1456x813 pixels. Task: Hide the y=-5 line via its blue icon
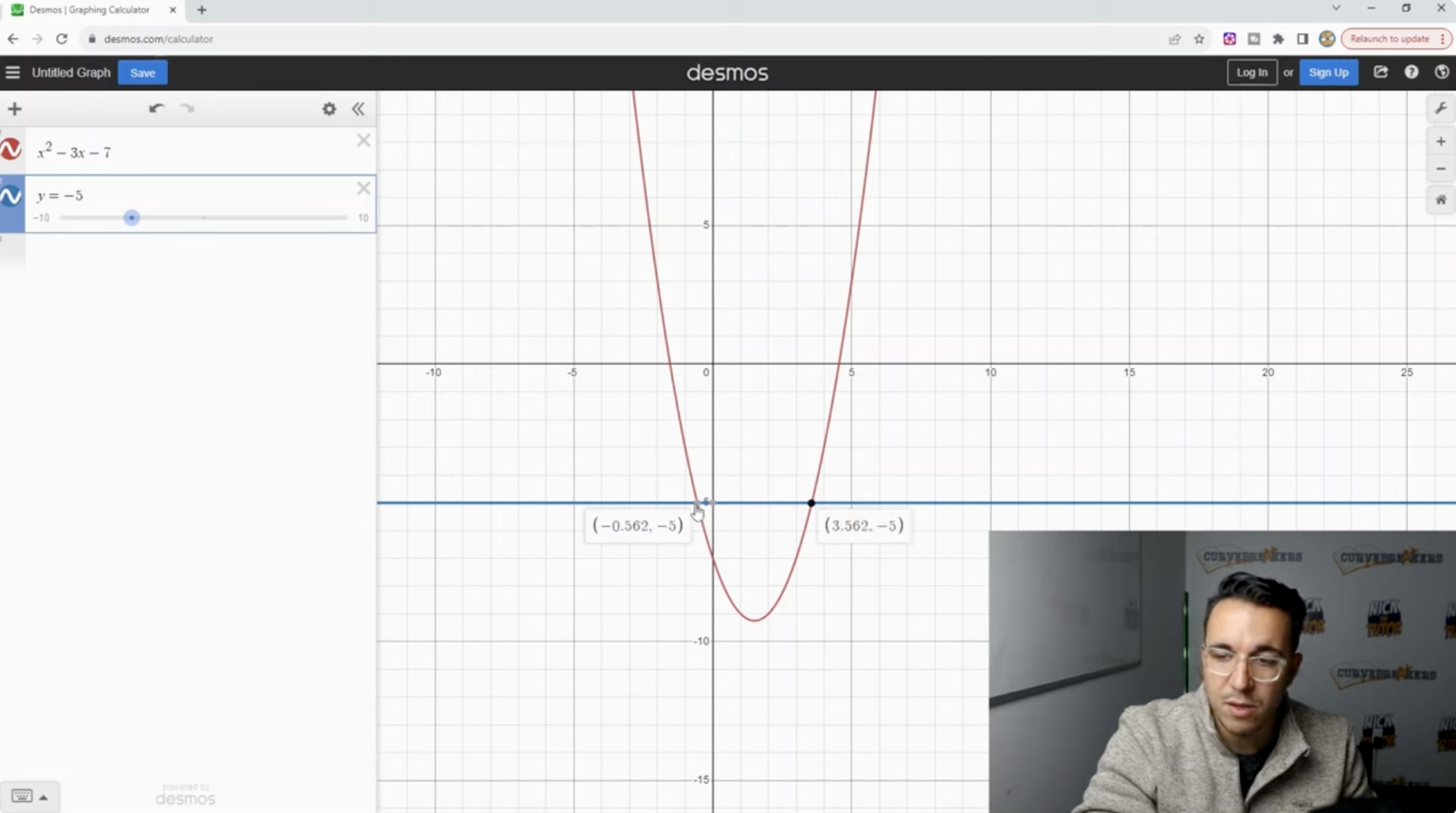11,195
